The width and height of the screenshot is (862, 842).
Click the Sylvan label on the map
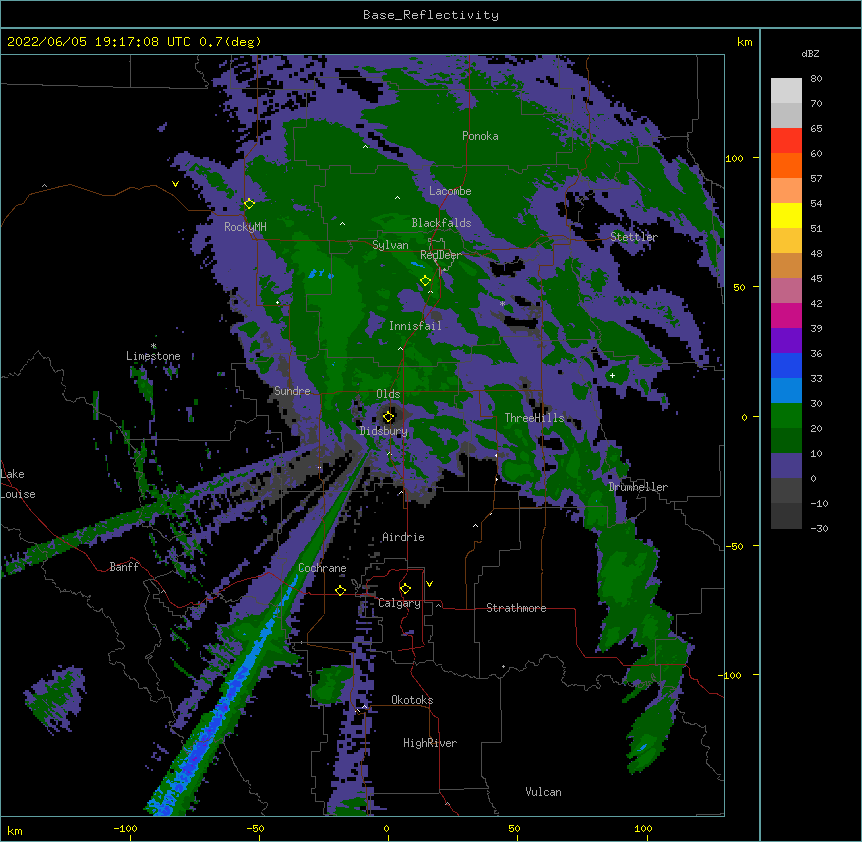(x=390, y=245)
